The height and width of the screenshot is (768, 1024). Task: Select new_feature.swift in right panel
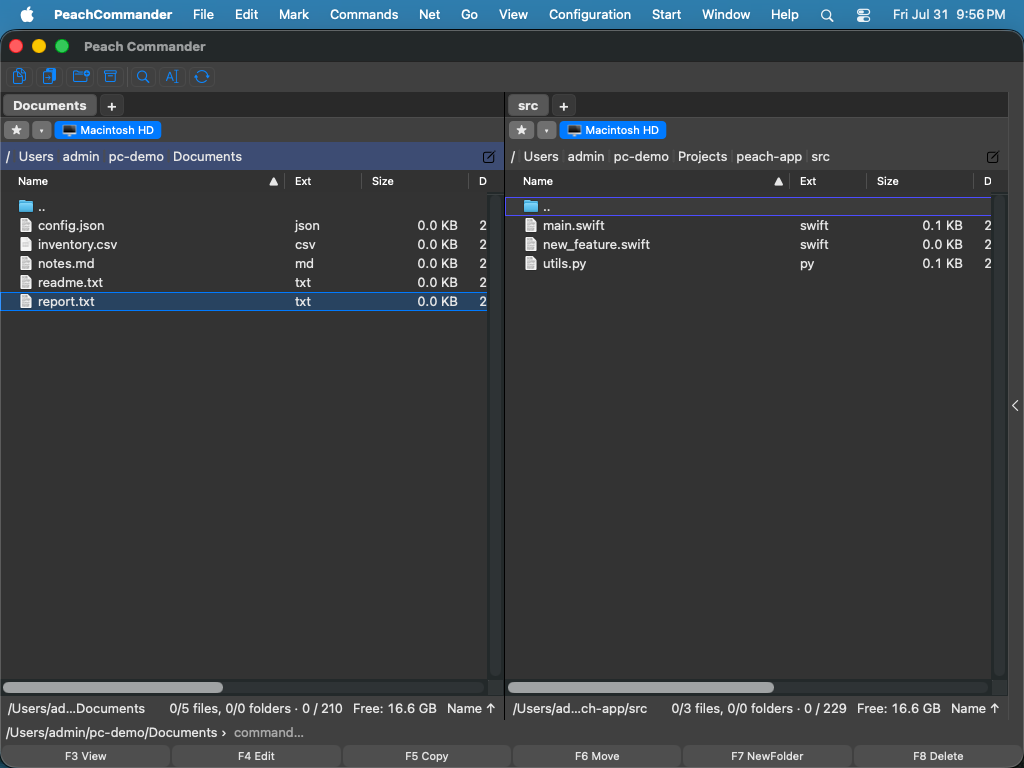(x=748, y=244)
